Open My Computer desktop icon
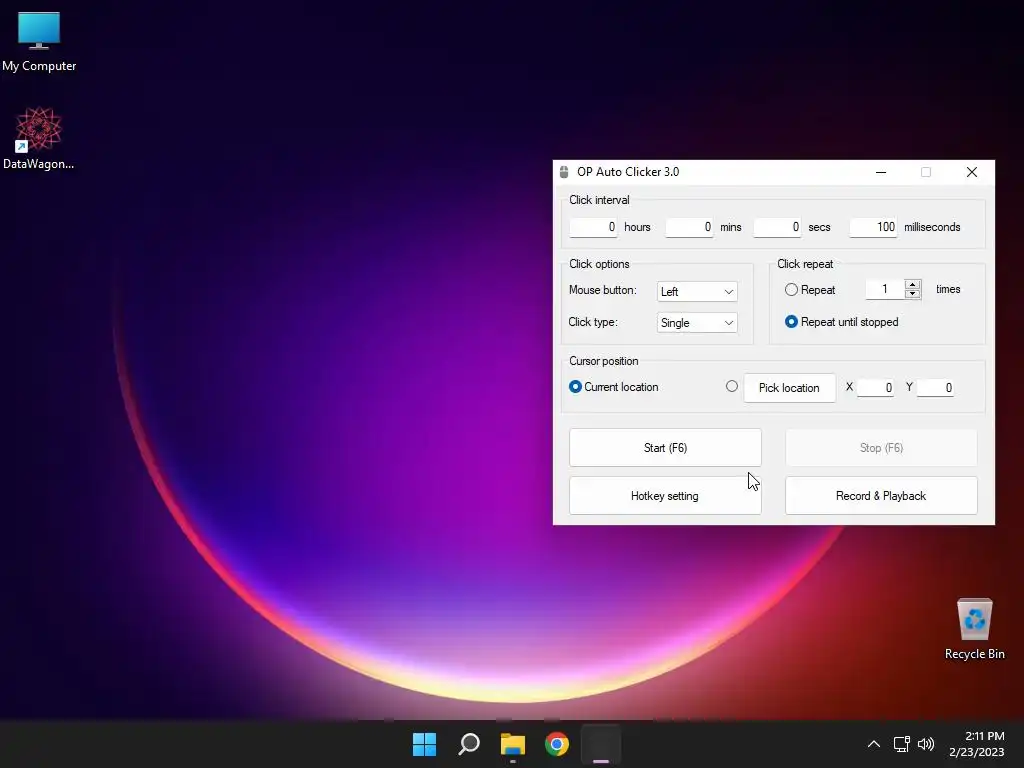Image resolution: width=1024 pixels, height=768 pixels. pos(39,42)
